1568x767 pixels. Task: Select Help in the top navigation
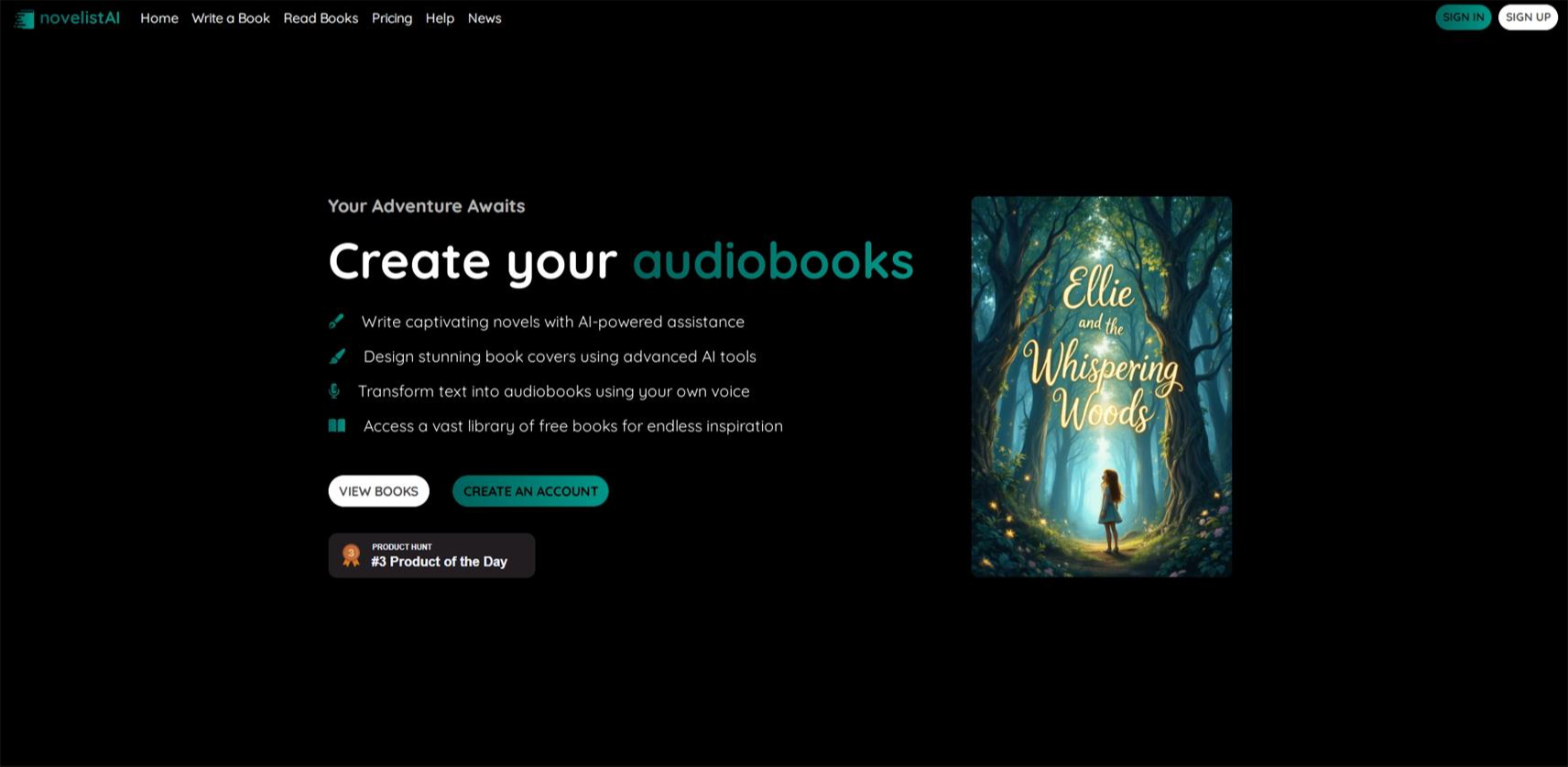(x=440, y=18)
